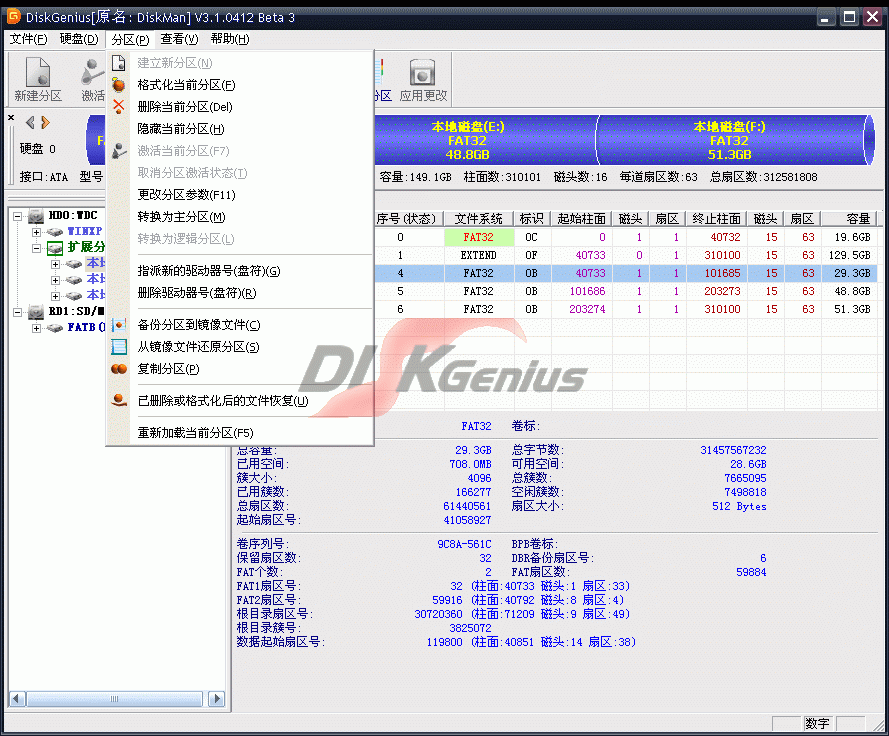889x736 pixels.
Task: Click the DiskGenius title bar app icon
Action: pyautogui.click(x=14, y=16)
